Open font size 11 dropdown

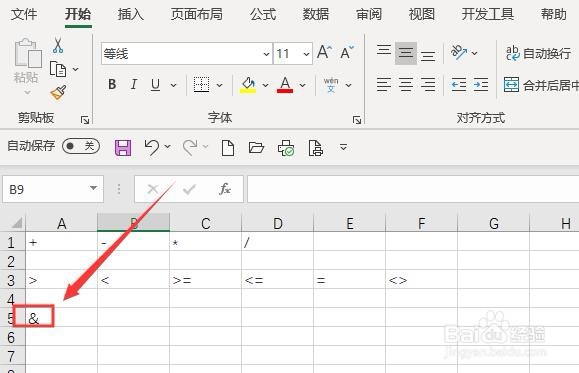coord(306,54)
